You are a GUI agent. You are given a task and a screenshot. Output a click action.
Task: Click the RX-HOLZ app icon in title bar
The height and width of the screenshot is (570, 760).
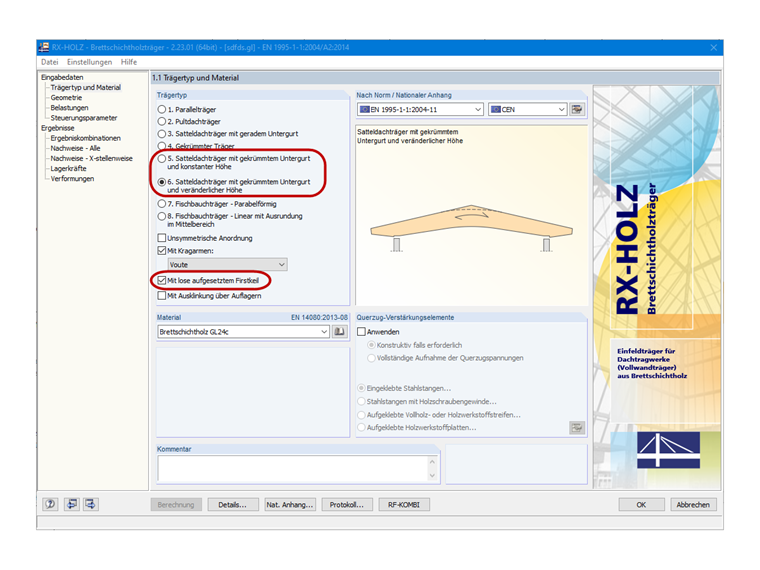44,47
